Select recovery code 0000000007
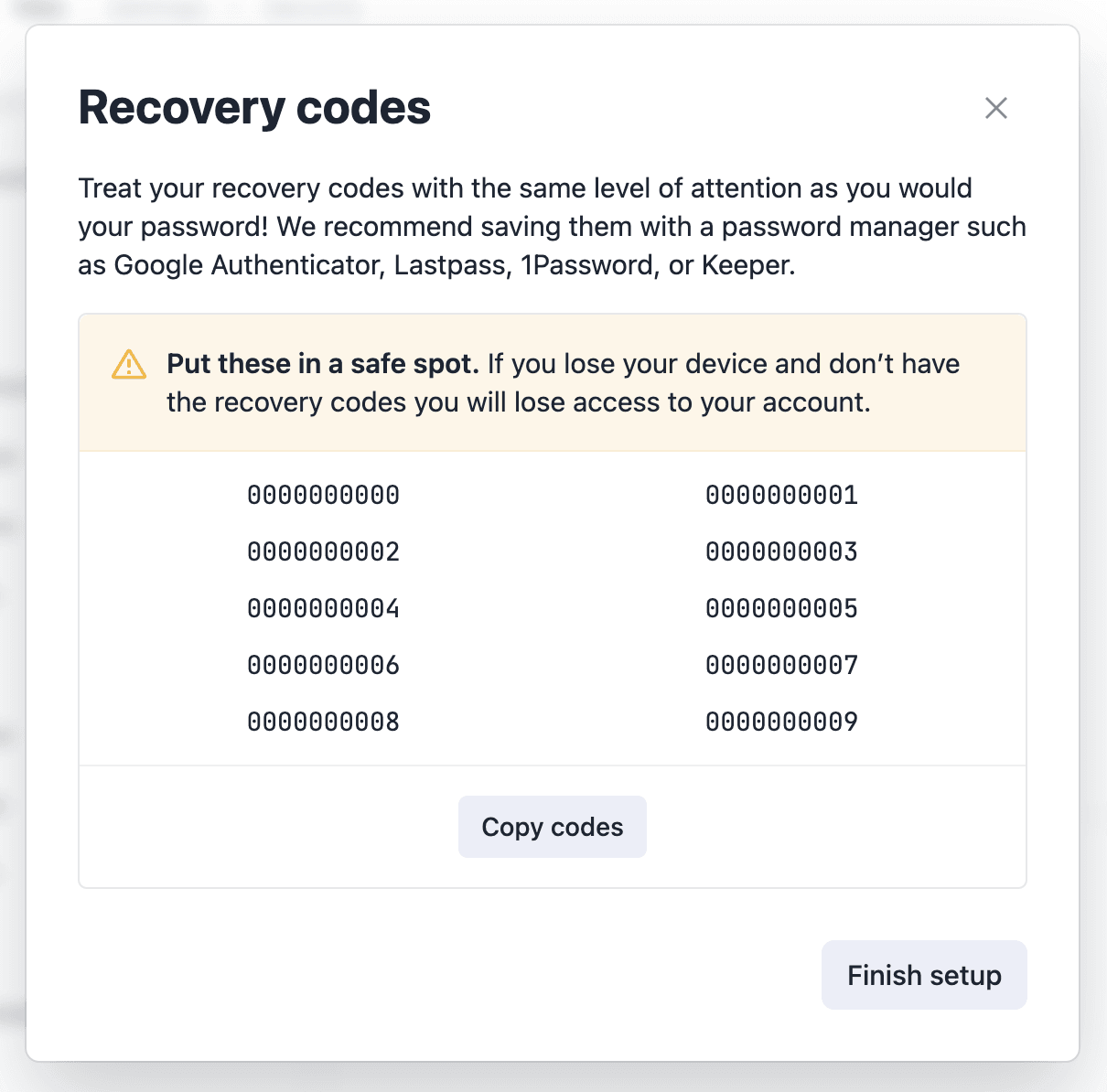This screenshot has width=1107, height=1092. point(780,665)
